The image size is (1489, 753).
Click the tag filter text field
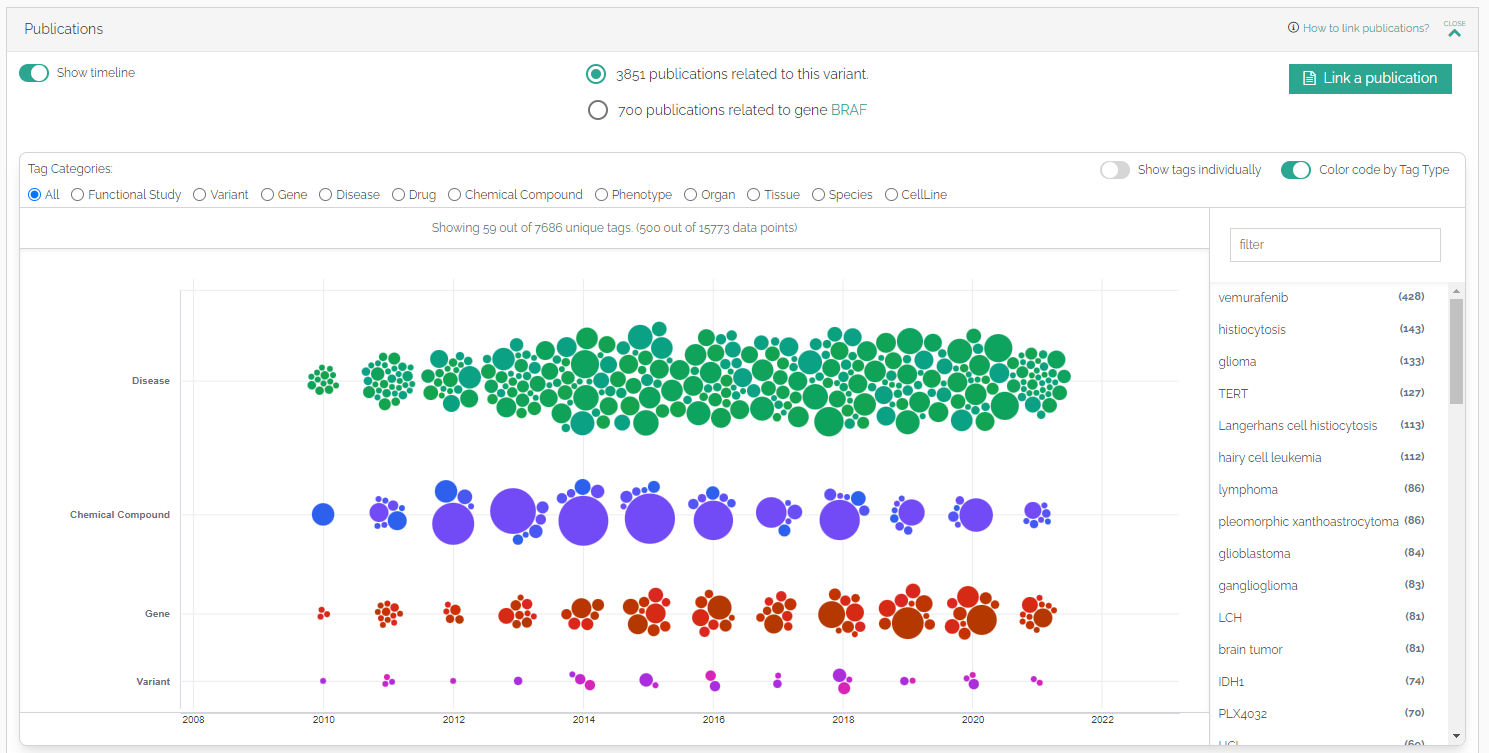(1335, 244)
